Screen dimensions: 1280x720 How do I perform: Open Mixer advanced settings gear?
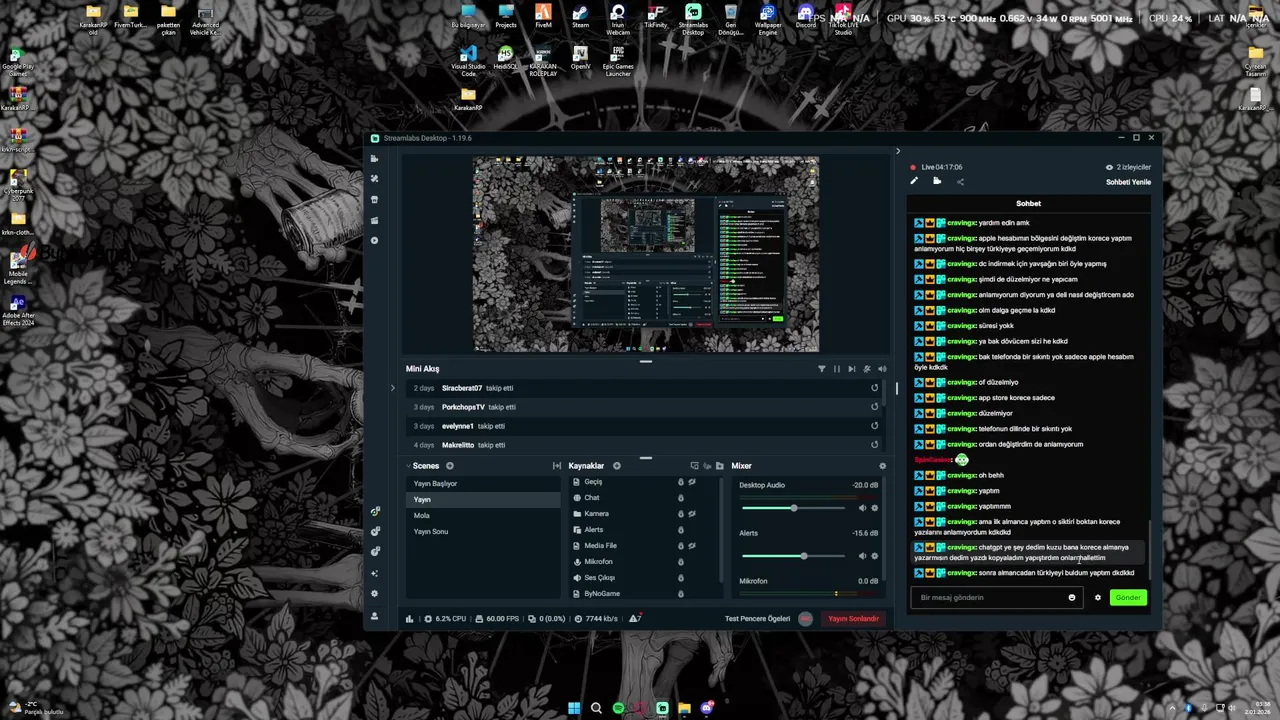point(882,466)
